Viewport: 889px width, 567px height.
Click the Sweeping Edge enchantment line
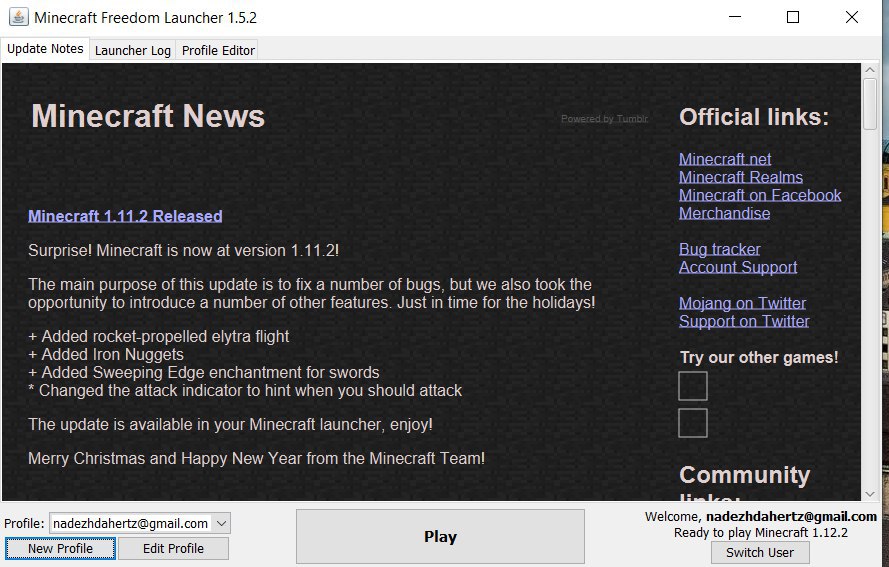pos(204,373)
